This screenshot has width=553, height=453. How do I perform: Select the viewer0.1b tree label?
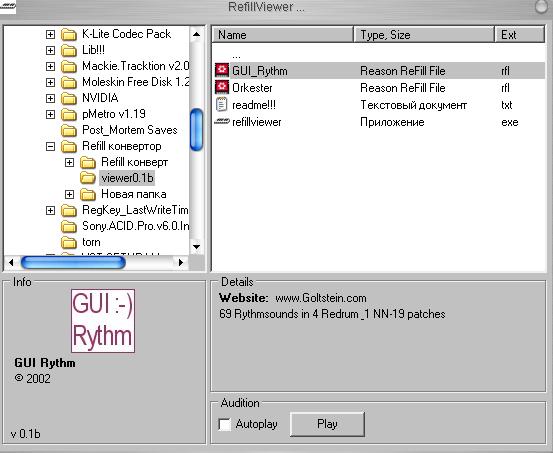[x=127, y=178]
